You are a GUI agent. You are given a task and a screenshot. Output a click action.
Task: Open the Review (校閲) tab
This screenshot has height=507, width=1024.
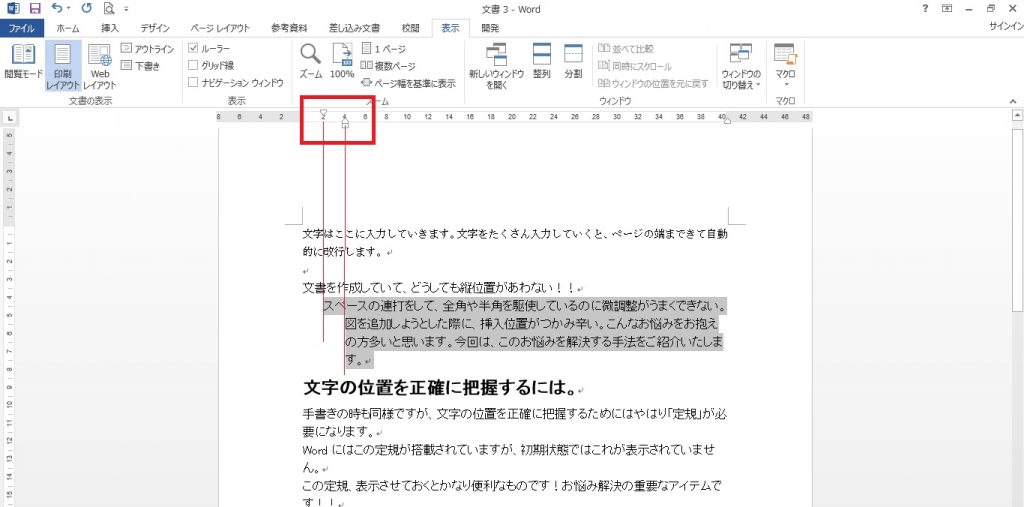click(410, 28)
